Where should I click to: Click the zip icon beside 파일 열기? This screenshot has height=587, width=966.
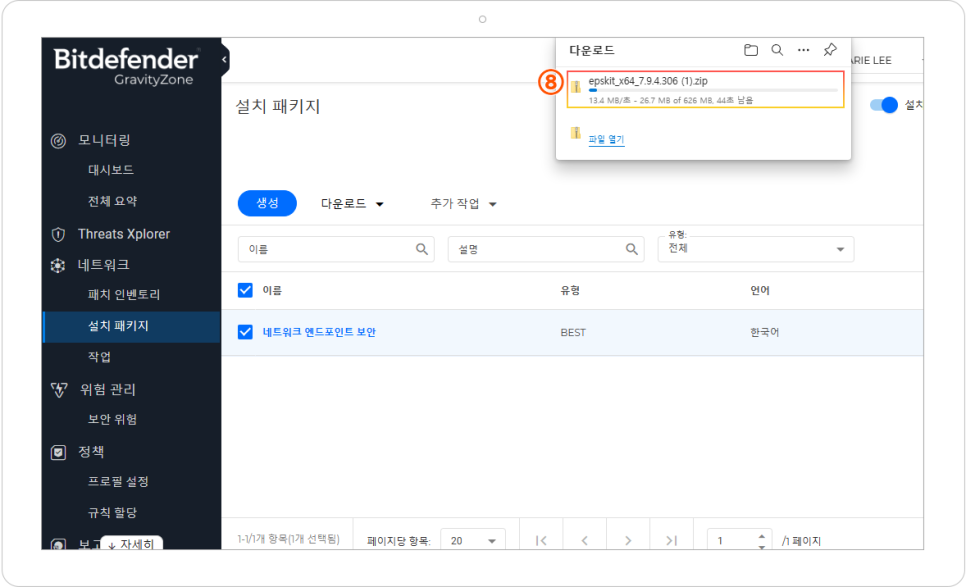(575, 133)
